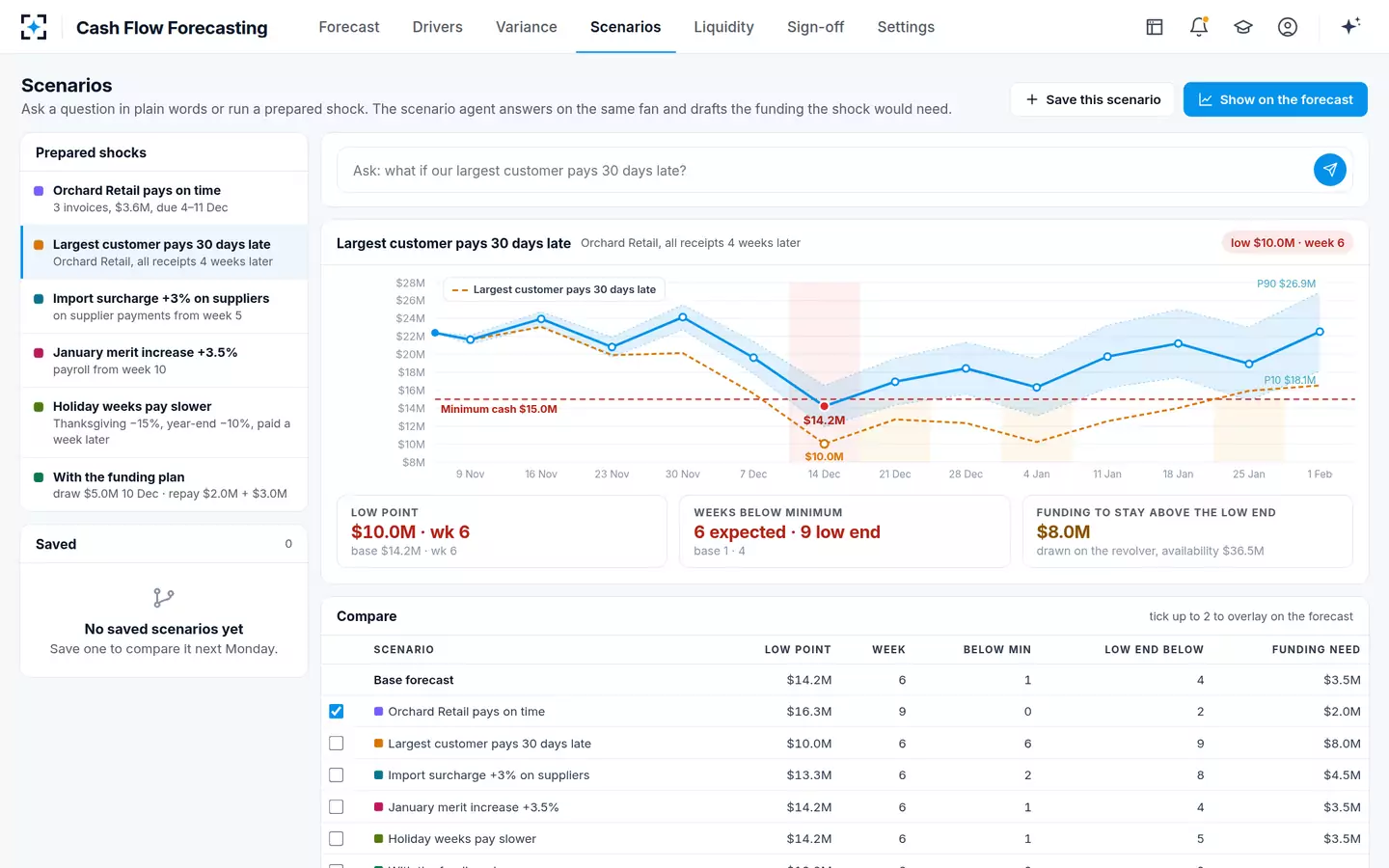Click the 'low $10.0M · week 6' badge
1389x868 pixels.
pos(1288,243)
